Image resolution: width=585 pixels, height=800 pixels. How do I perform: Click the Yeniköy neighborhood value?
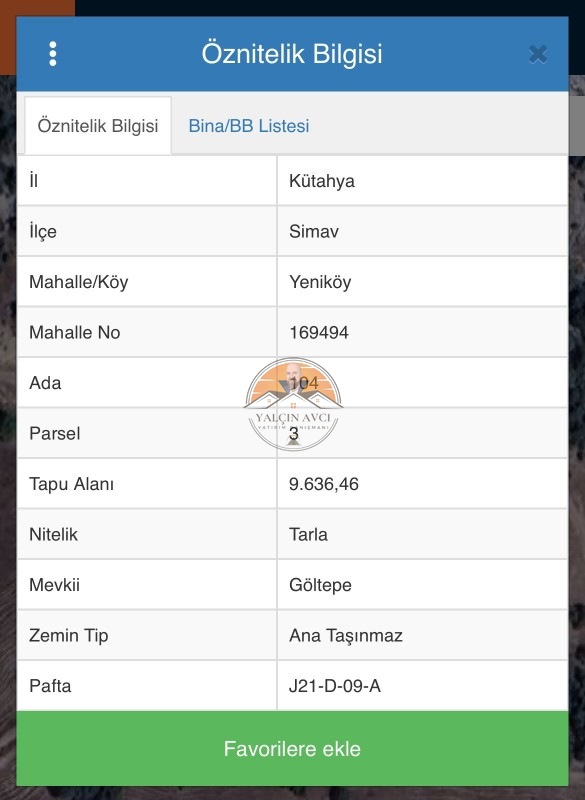(x=320, y=282)
